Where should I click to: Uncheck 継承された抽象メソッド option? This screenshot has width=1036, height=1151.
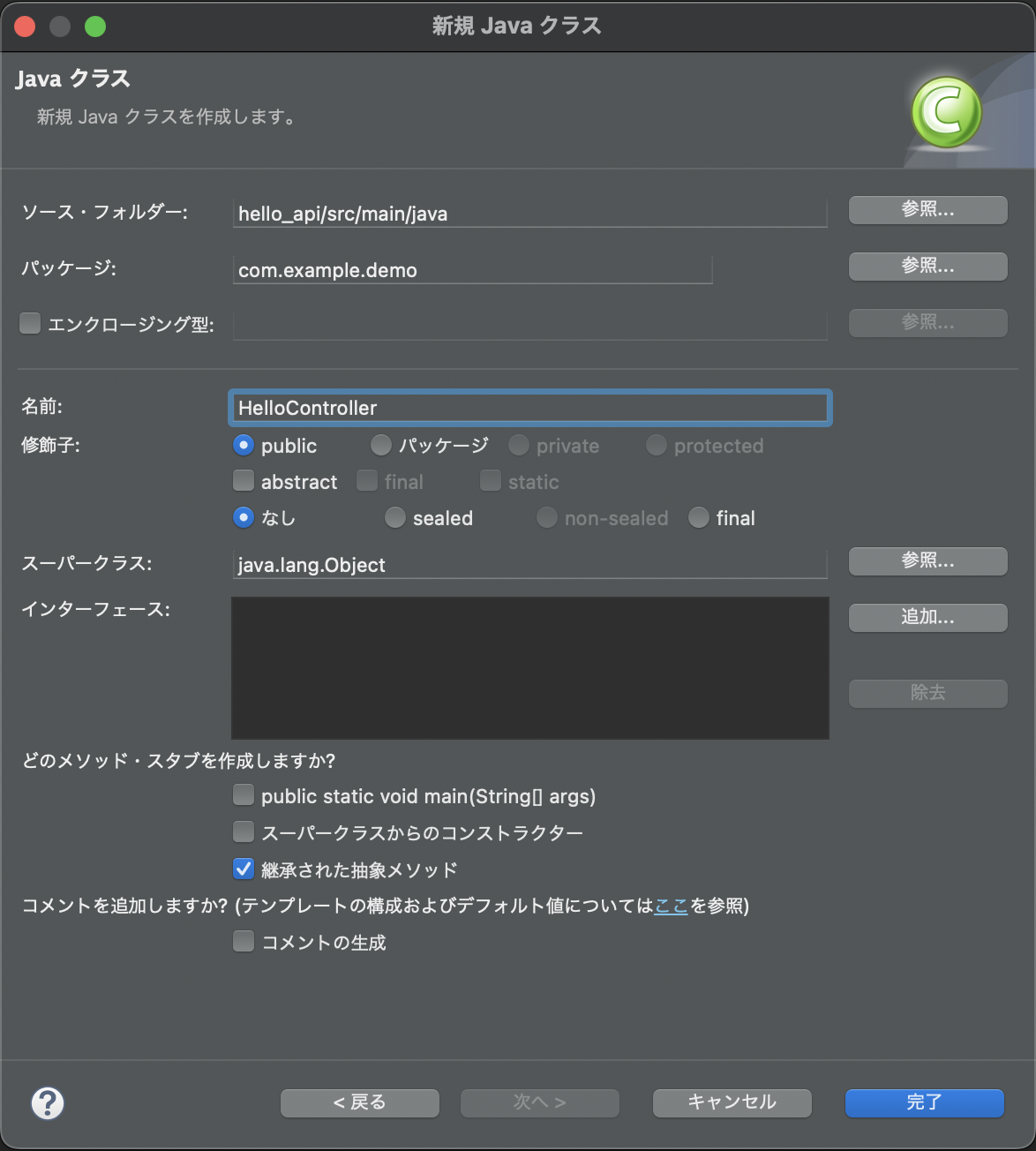(243, 869)
